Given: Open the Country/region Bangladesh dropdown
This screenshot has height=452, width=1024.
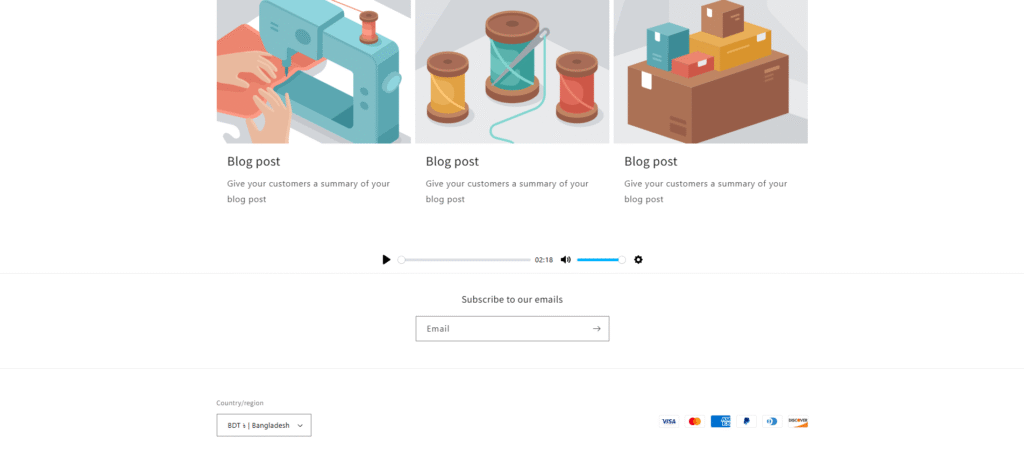Looking at the screenshot, I should tap(264, 425).
